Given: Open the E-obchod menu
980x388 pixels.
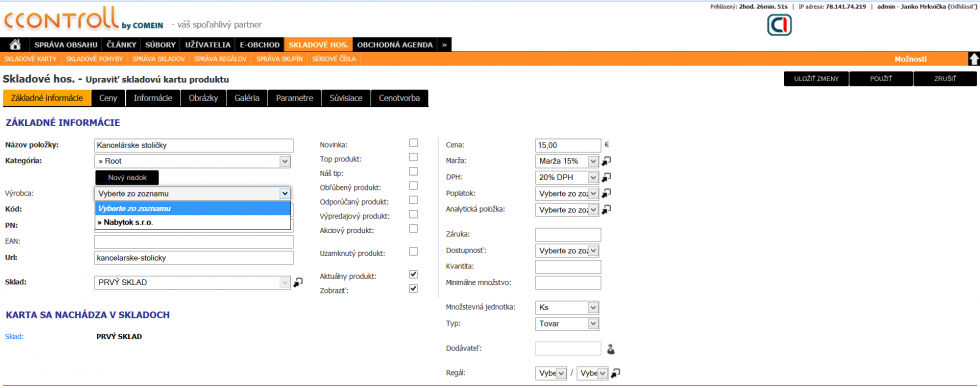Looking at the screenshot, I should [259, 45].
